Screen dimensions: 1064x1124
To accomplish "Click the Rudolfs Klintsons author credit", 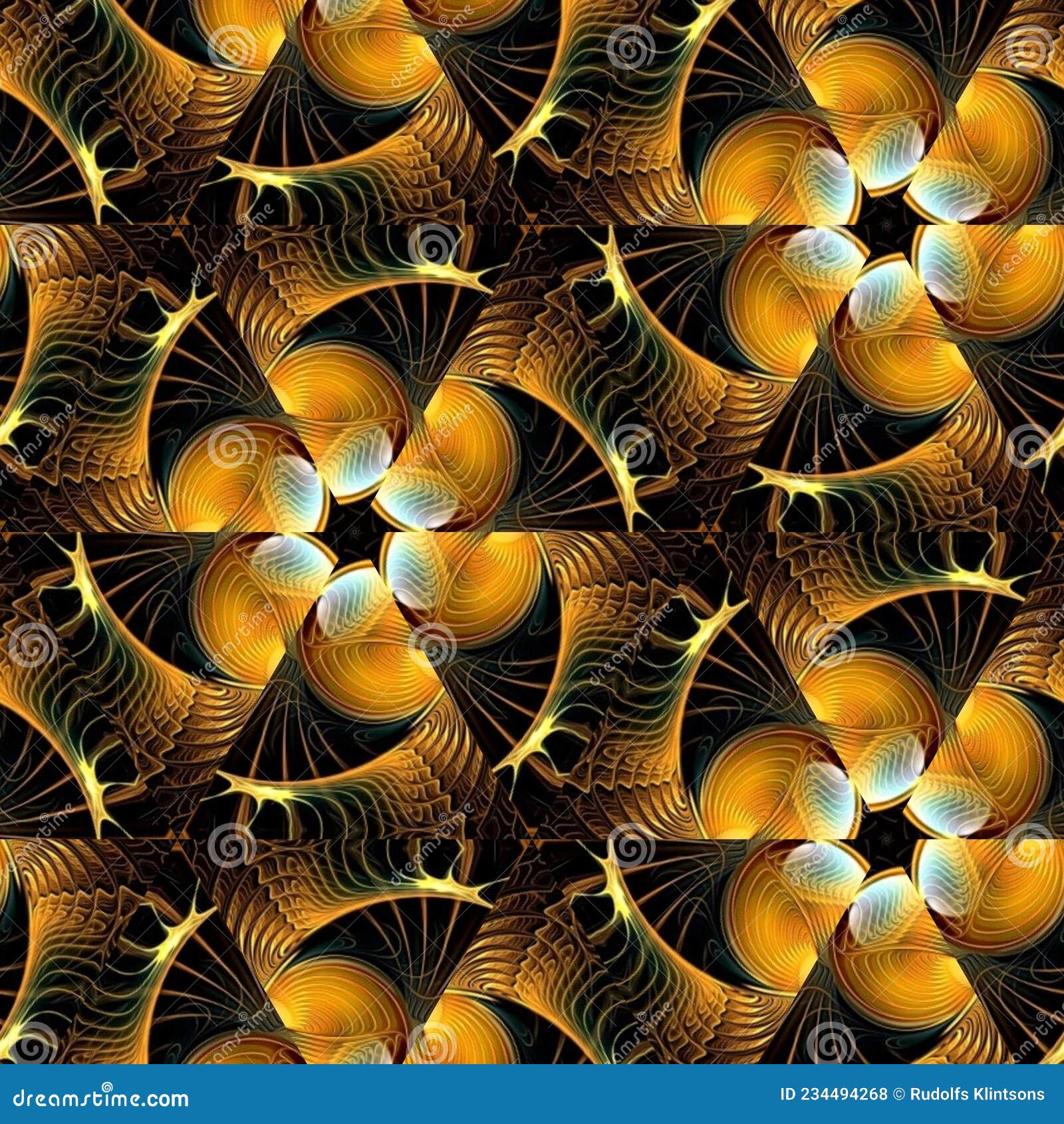I will pyautogui.click(x=978, y=1094).
